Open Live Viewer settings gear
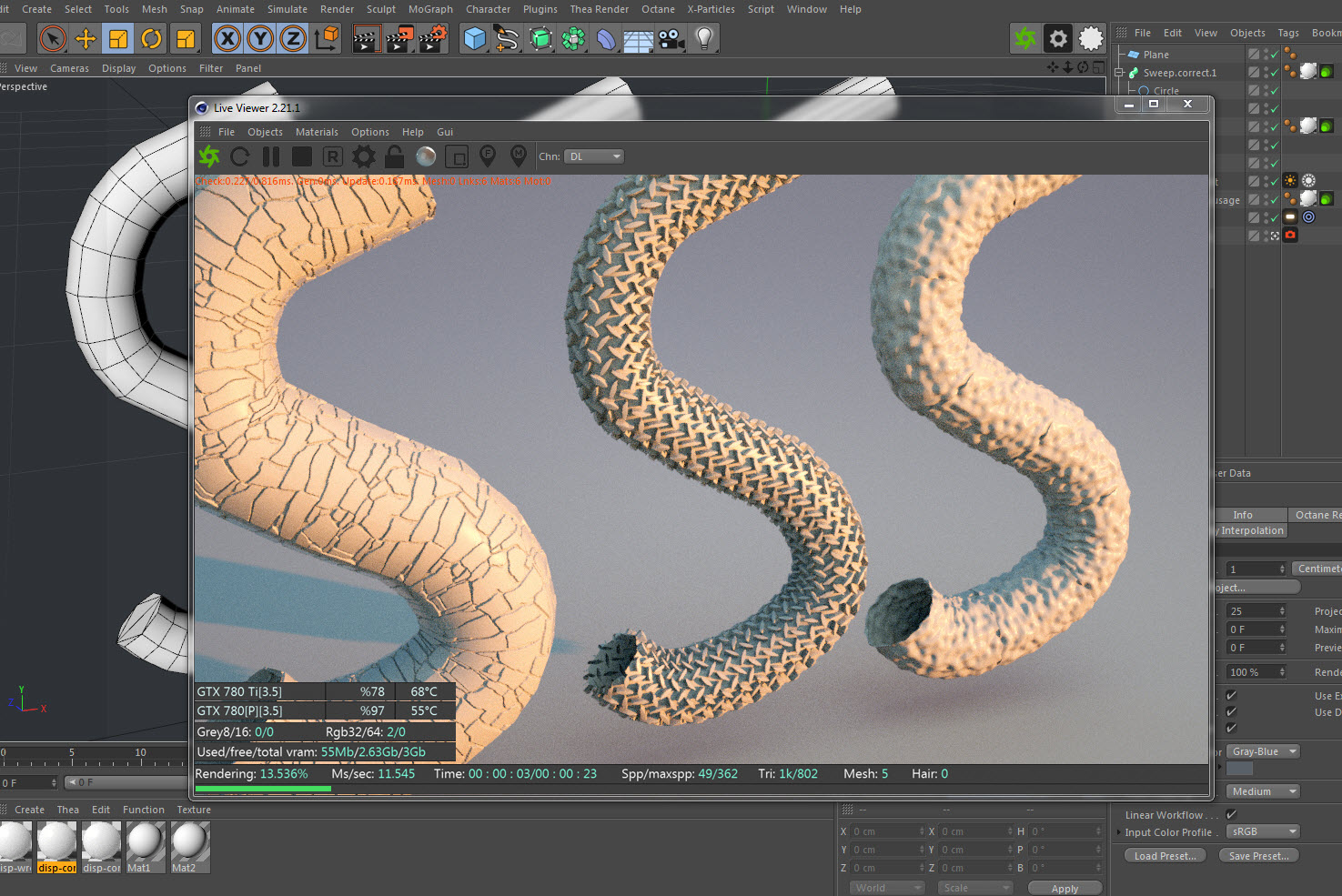The image size is (1342, 896). coord(363,156)
